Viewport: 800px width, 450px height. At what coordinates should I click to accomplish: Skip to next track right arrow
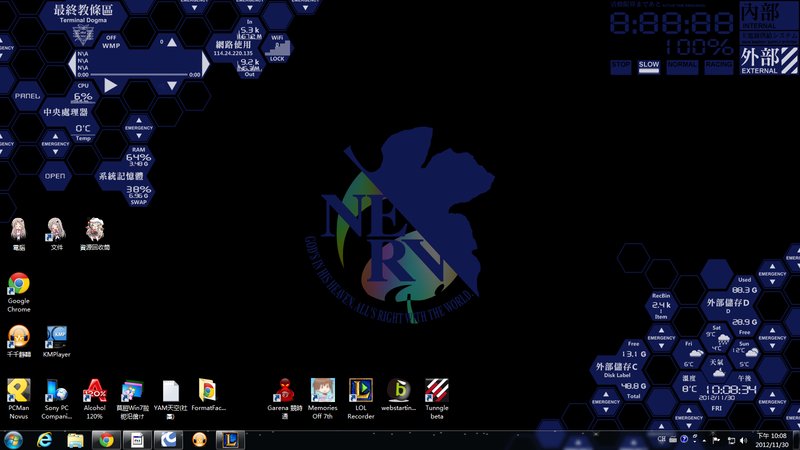click(x=205, y=64)
